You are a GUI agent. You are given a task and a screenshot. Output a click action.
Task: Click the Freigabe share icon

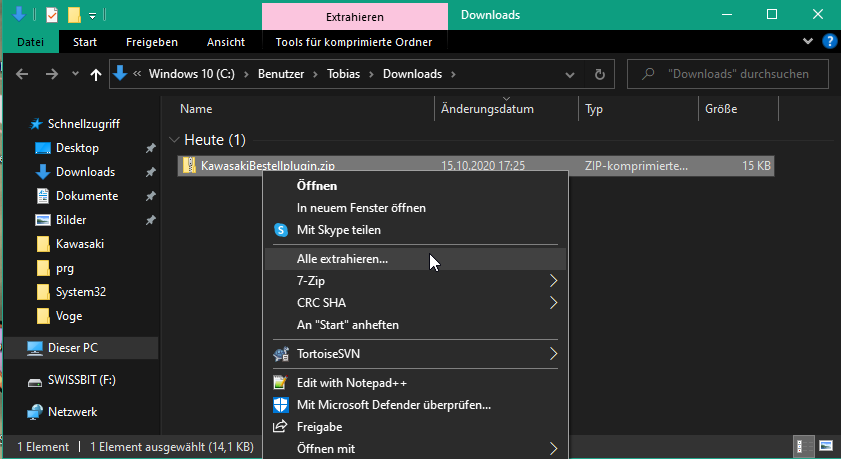point(280,427)
